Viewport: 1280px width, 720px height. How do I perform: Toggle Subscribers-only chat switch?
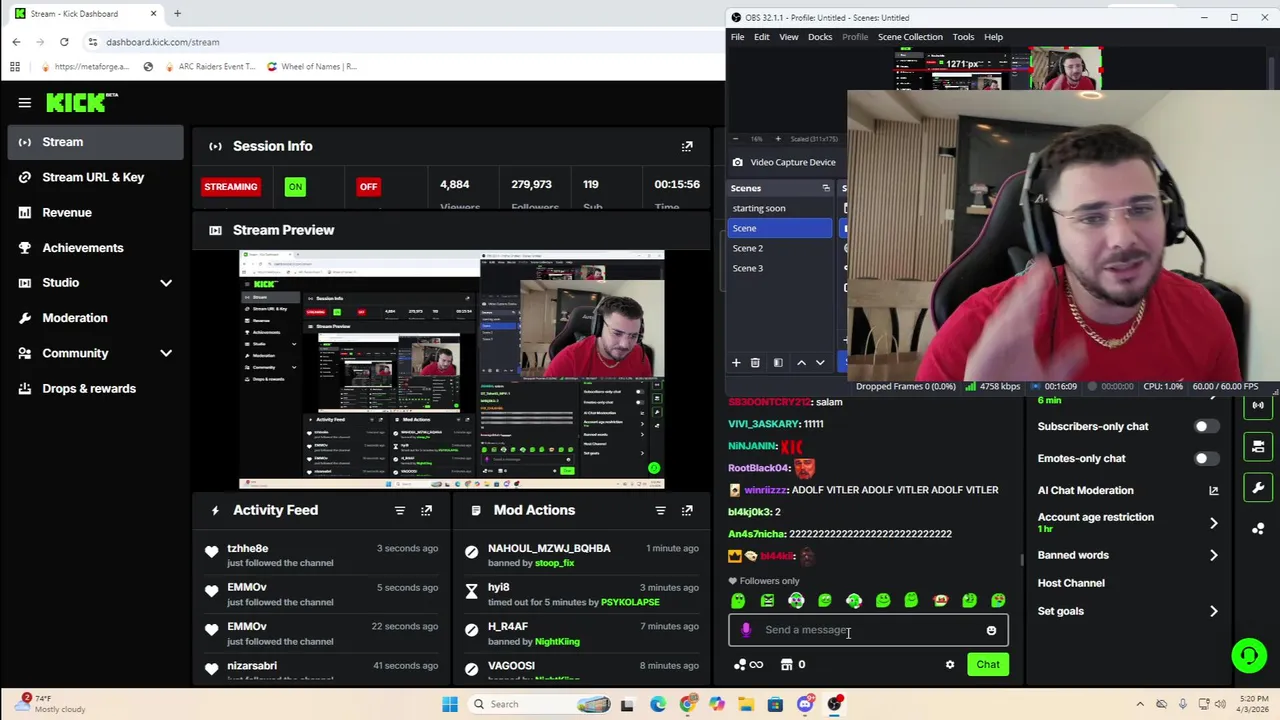[x=1207, y=426]
